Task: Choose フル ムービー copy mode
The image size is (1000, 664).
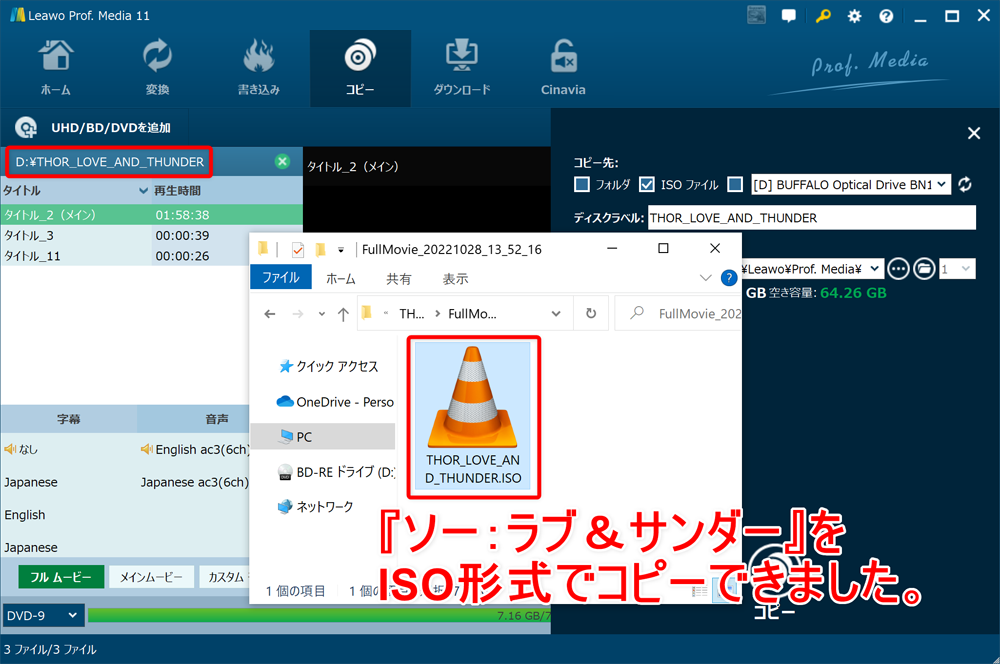Action: (61, 577)
